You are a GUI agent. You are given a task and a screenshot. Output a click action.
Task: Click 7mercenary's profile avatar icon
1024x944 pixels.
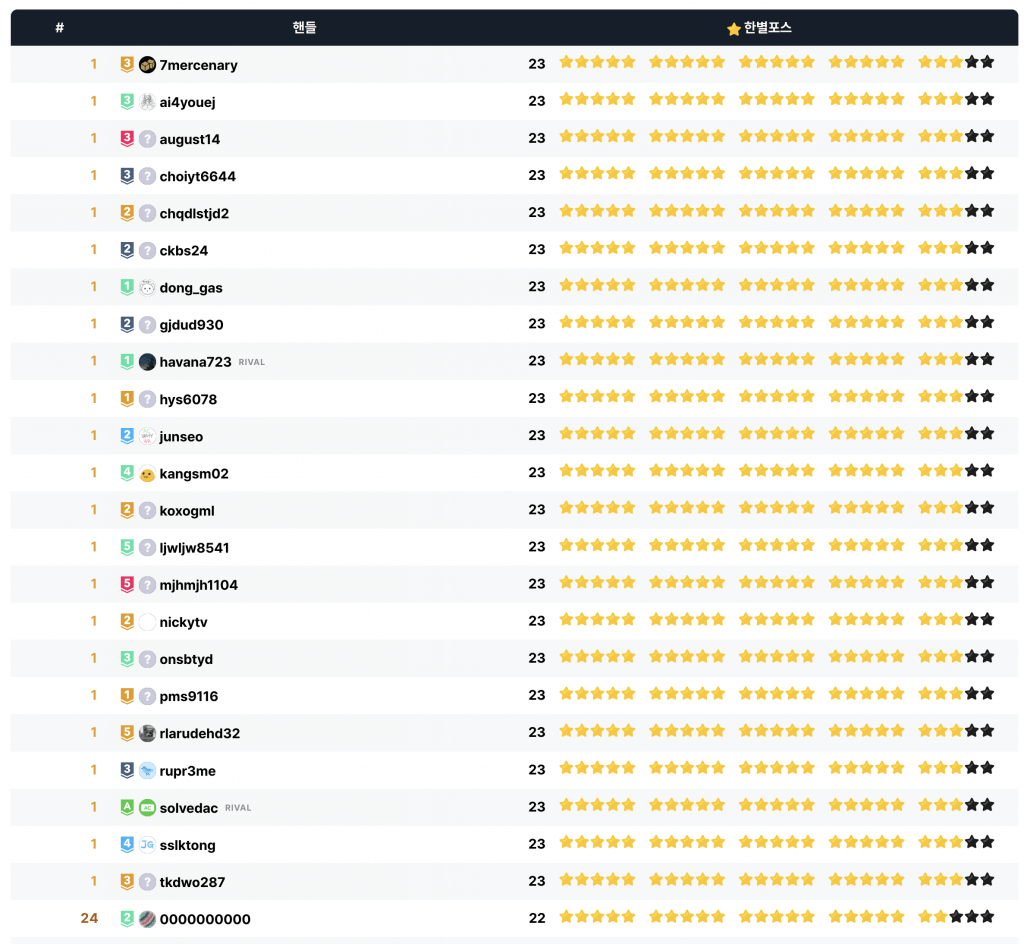(147, 65)
